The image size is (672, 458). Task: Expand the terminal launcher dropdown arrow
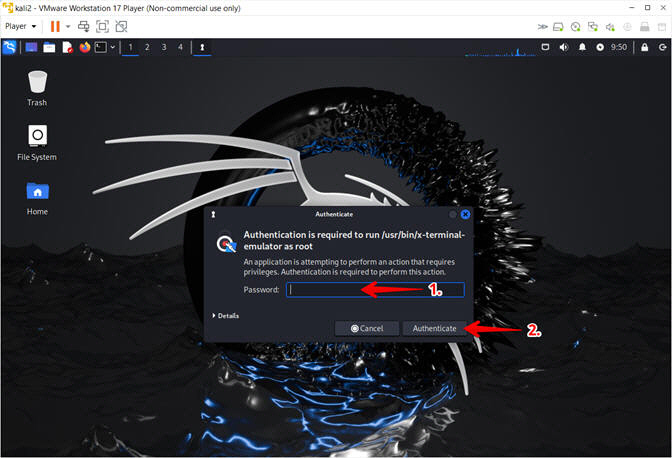click(112, 47)
